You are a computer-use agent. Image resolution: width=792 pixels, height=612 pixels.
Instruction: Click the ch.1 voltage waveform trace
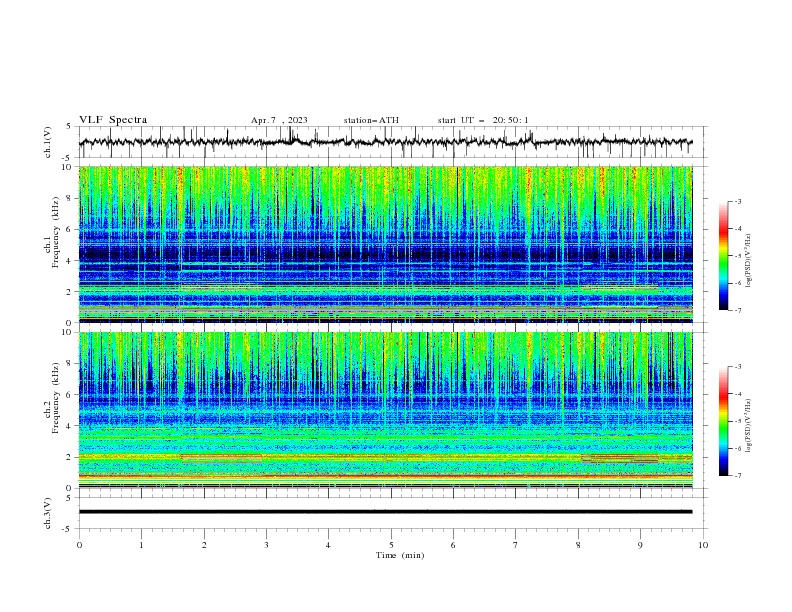385,142
